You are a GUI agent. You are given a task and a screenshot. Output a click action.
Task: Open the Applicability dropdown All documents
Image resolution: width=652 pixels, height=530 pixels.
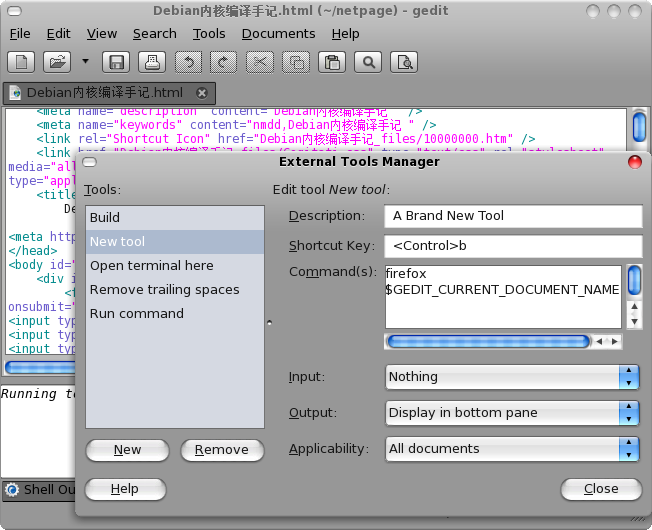coord(512,449)
